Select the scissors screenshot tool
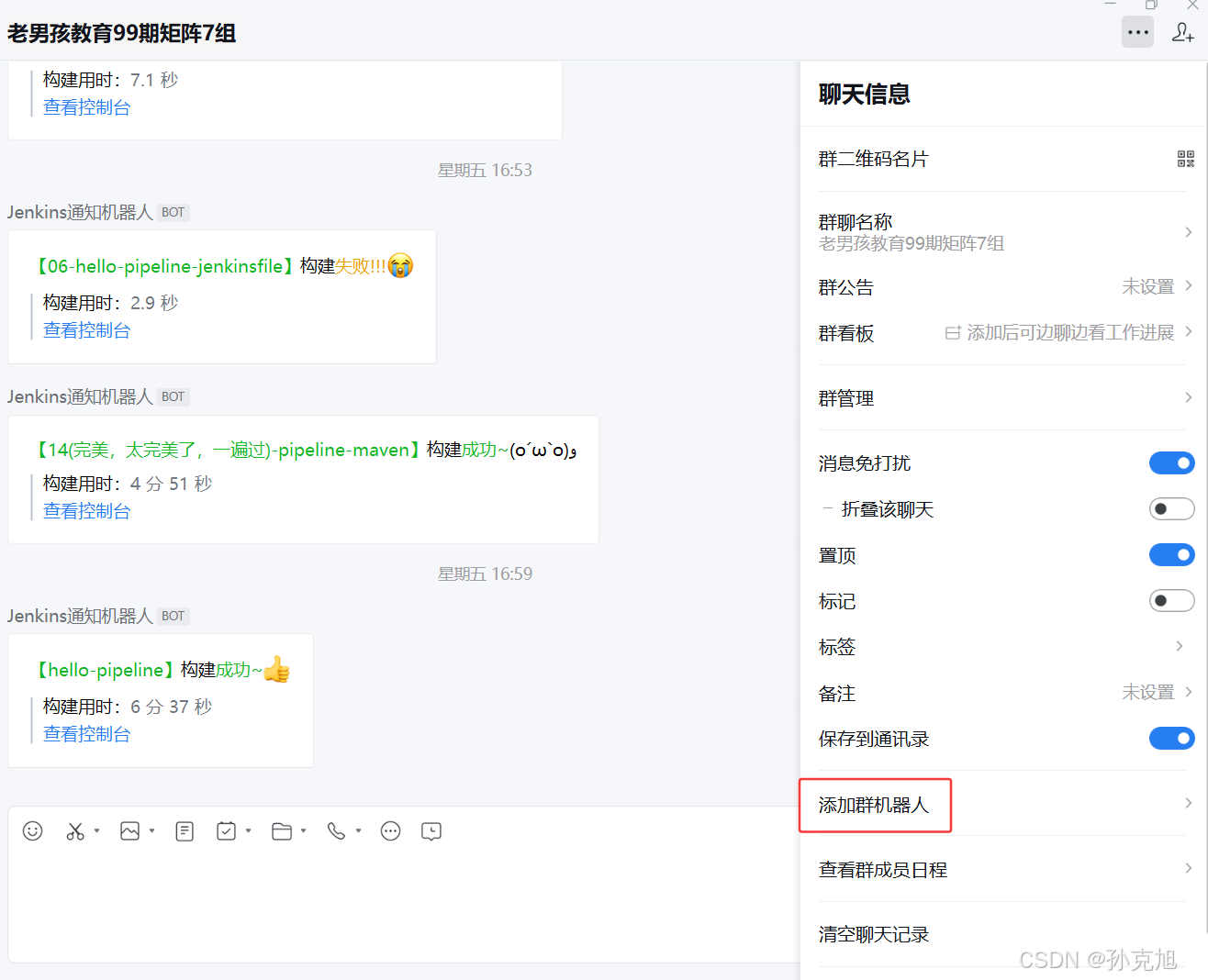 pos(75,831)
